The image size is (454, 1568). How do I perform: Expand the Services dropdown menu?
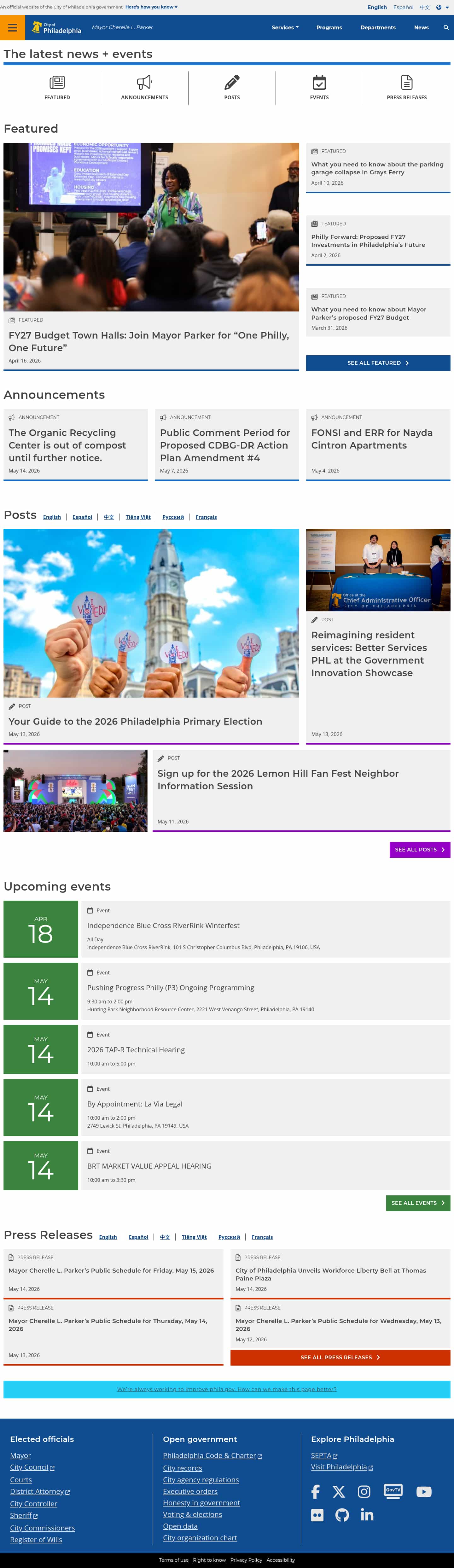(x=285, y=27)
